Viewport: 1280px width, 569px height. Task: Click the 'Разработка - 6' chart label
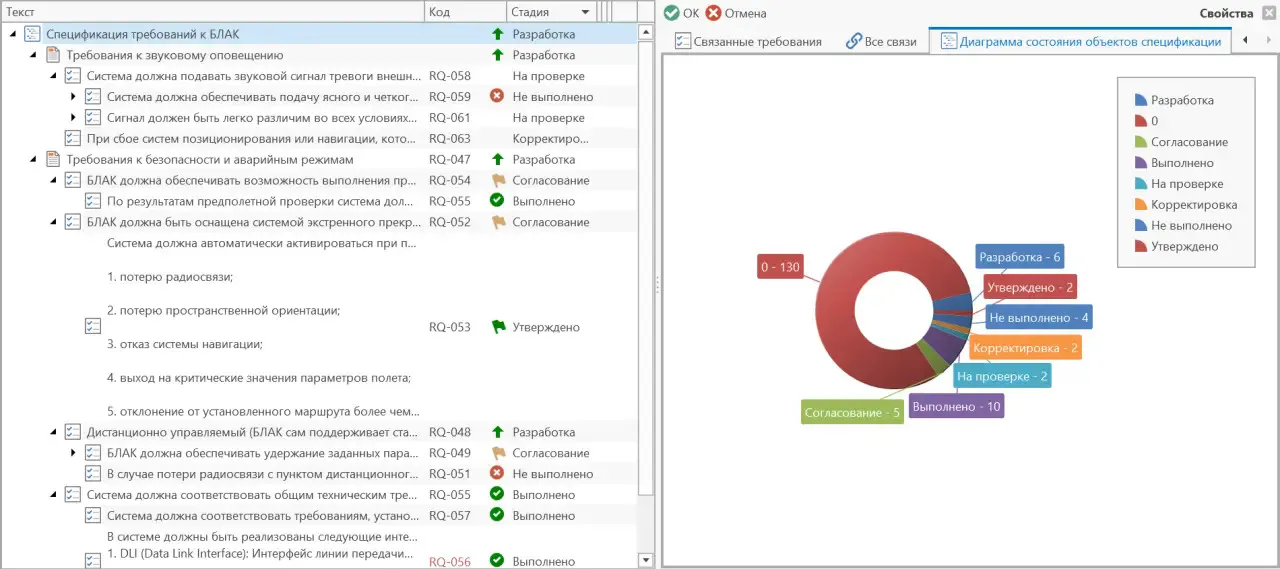pos(1019,257)
